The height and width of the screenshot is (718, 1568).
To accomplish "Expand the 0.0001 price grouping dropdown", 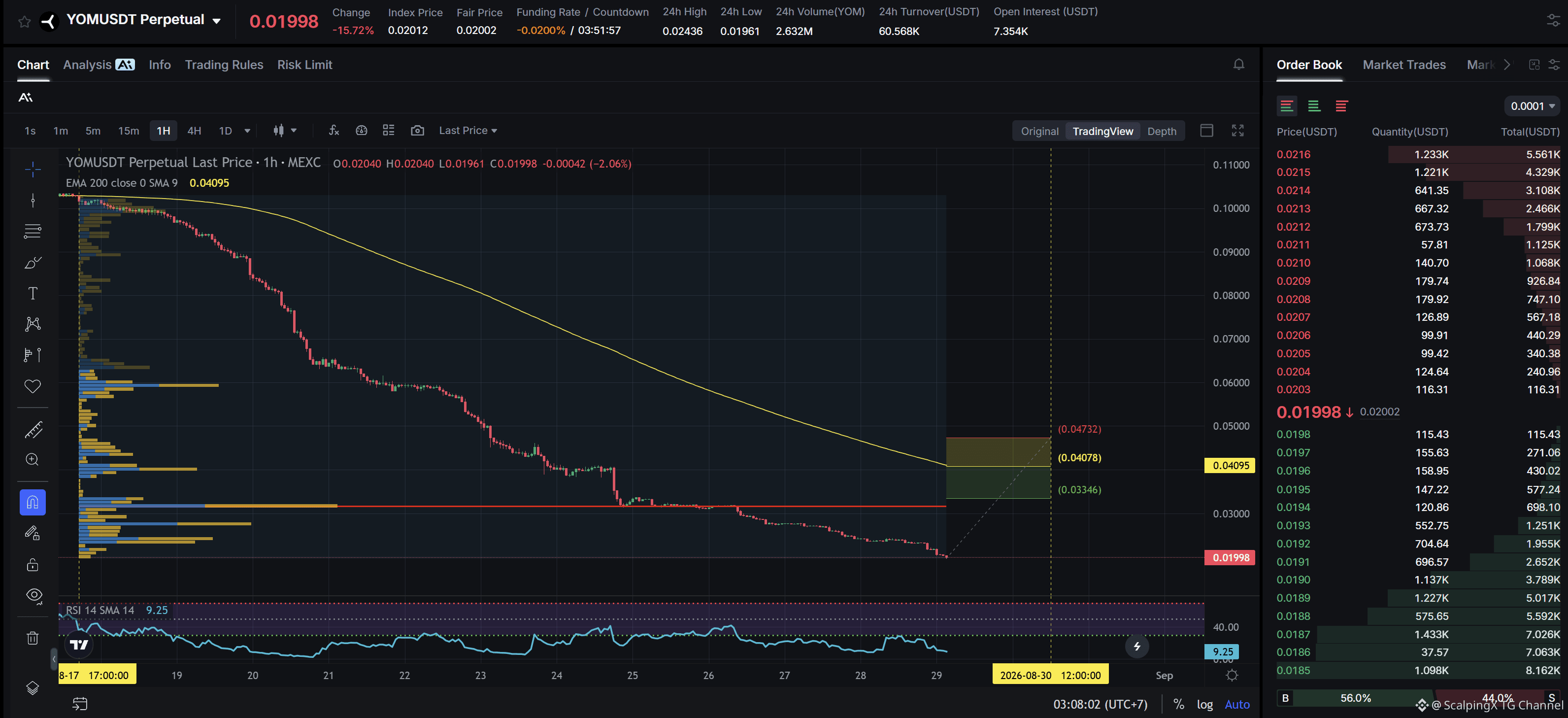I will (x=1532, y=106).
